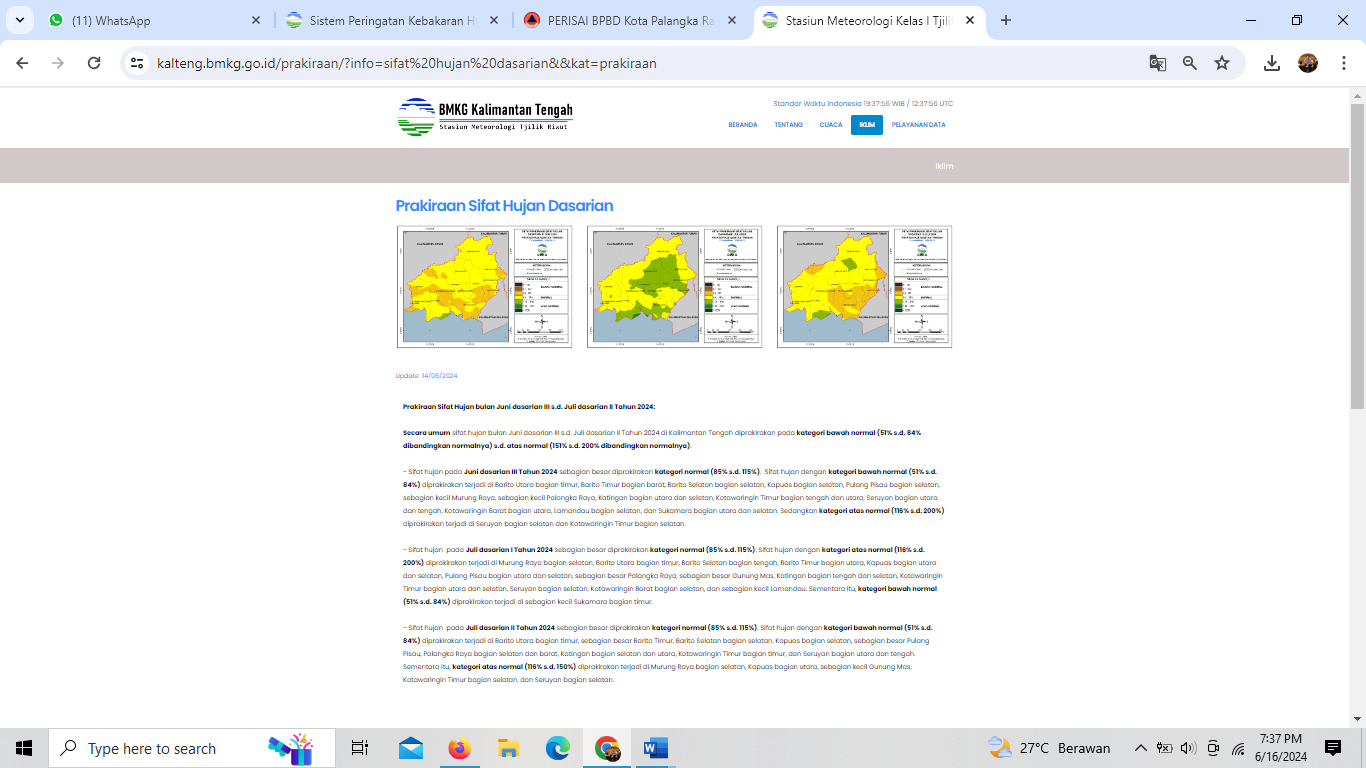Click the Iklim breadcrumb text
1366x768 pixels.
[944, 166]
